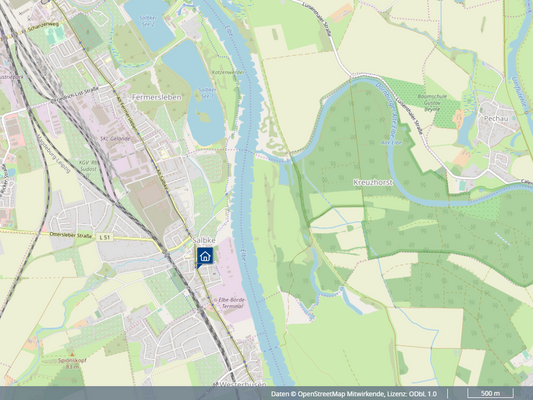Click the blue home marker in Salbke
Screen dimensions: 533x400
click(205, 257)
